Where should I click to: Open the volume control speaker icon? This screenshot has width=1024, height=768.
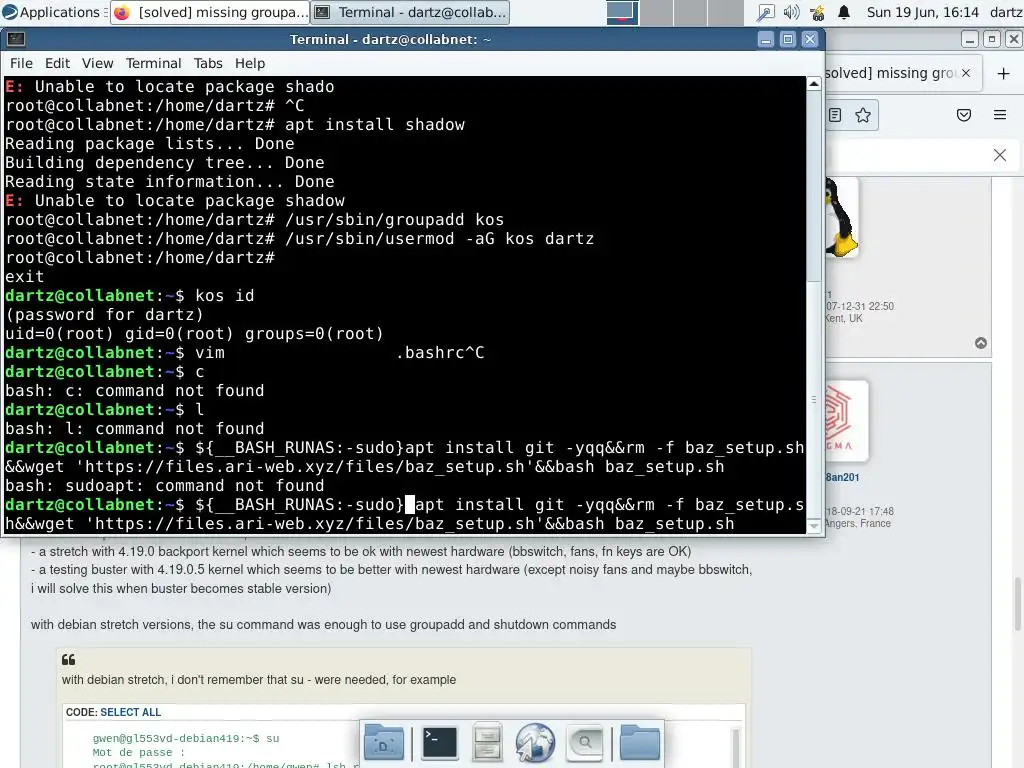pos(792,12)
